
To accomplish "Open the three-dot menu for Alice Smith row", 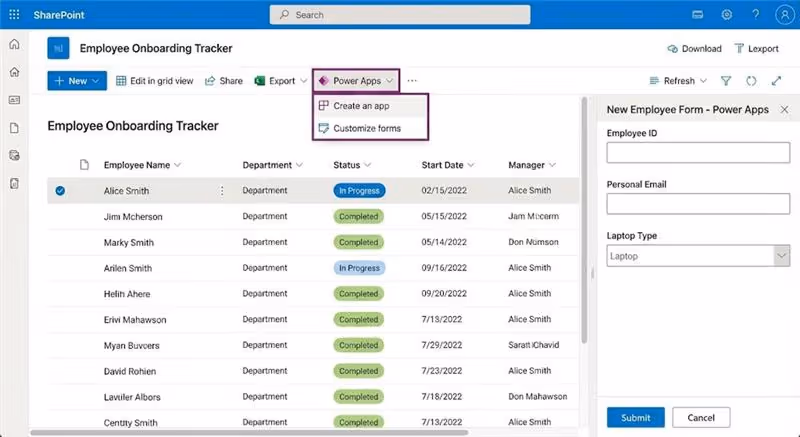I will point(222,191).
